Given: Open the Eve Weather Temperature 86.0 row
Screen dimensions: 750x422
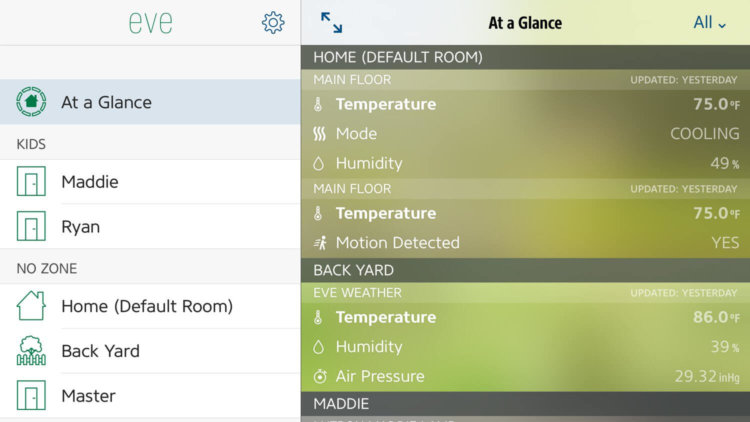Looking at the screenshot, I should point(526,317).
